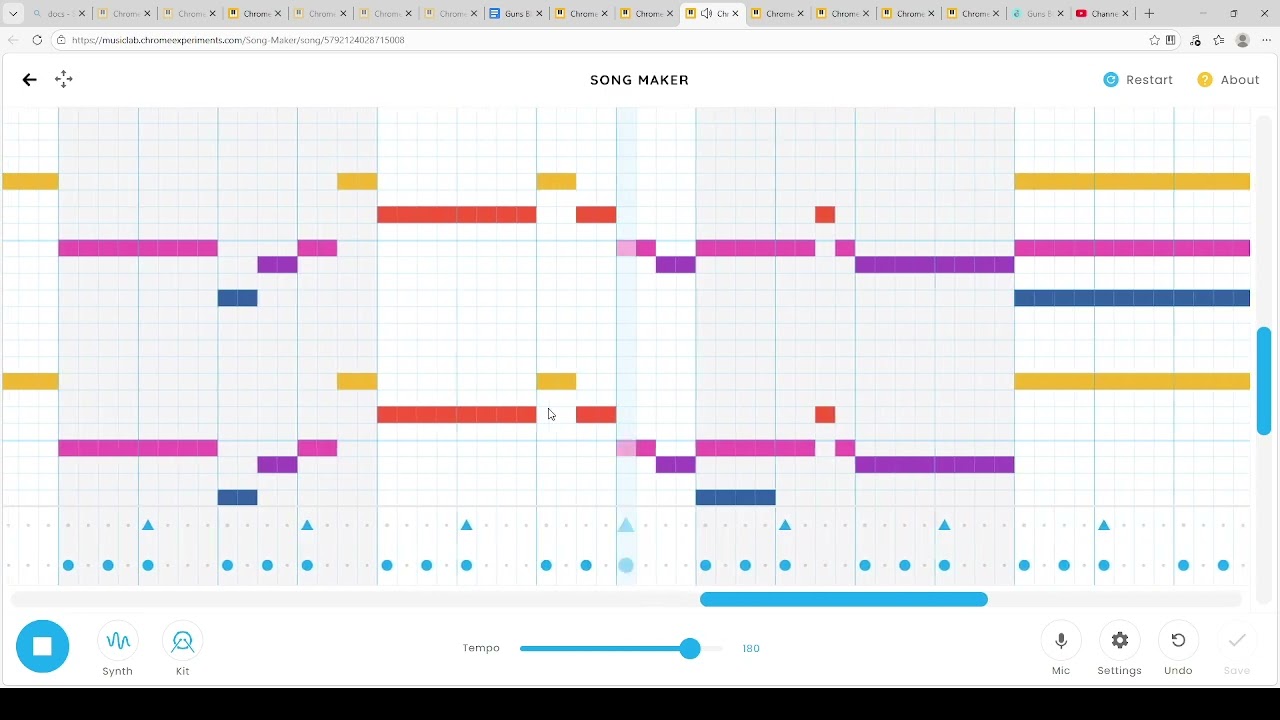Open a new browser tab with plus
1280x720 pixels.
click(1149, 14)
